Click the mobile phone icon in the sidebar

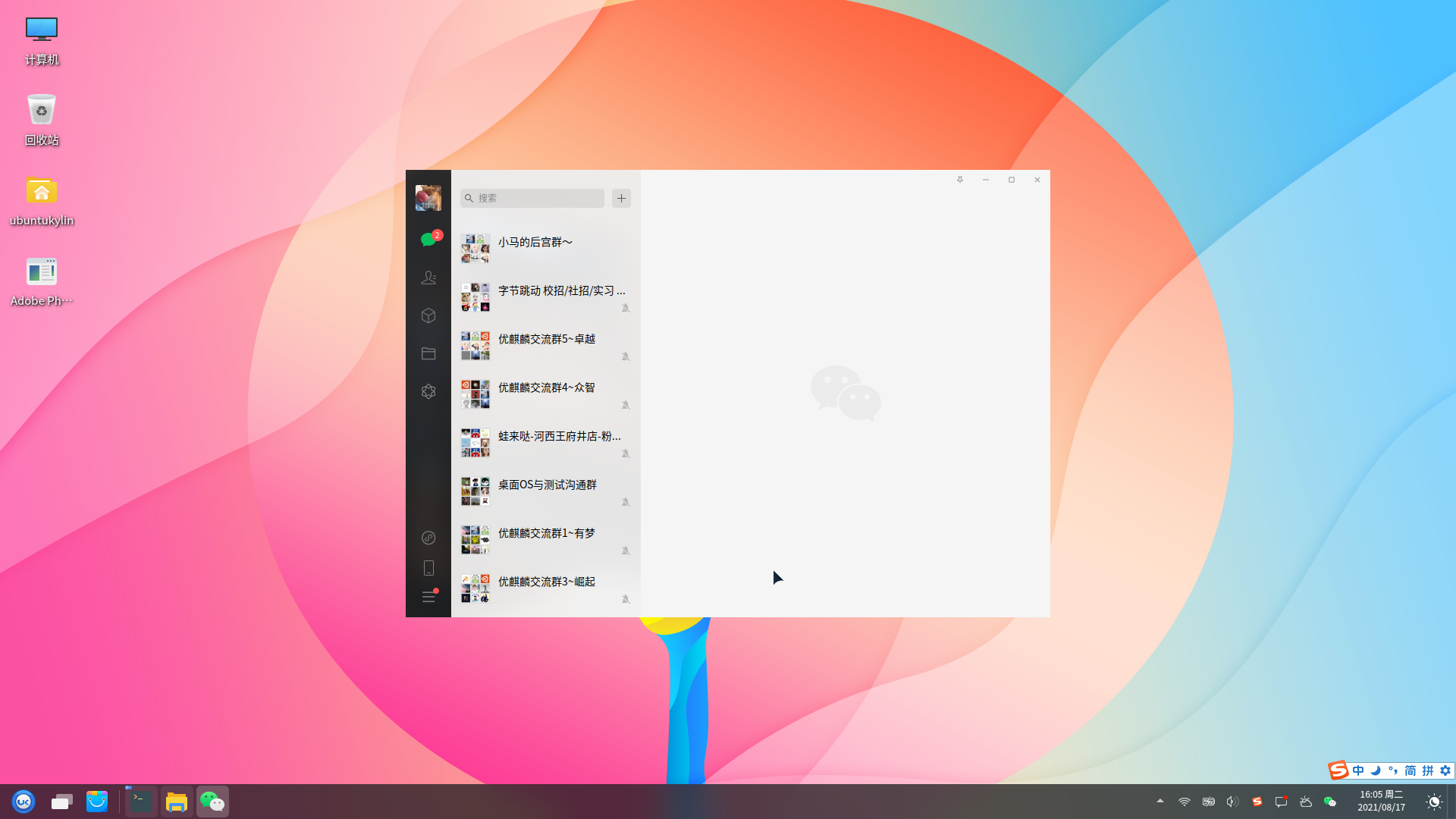(x=428, y=567)
